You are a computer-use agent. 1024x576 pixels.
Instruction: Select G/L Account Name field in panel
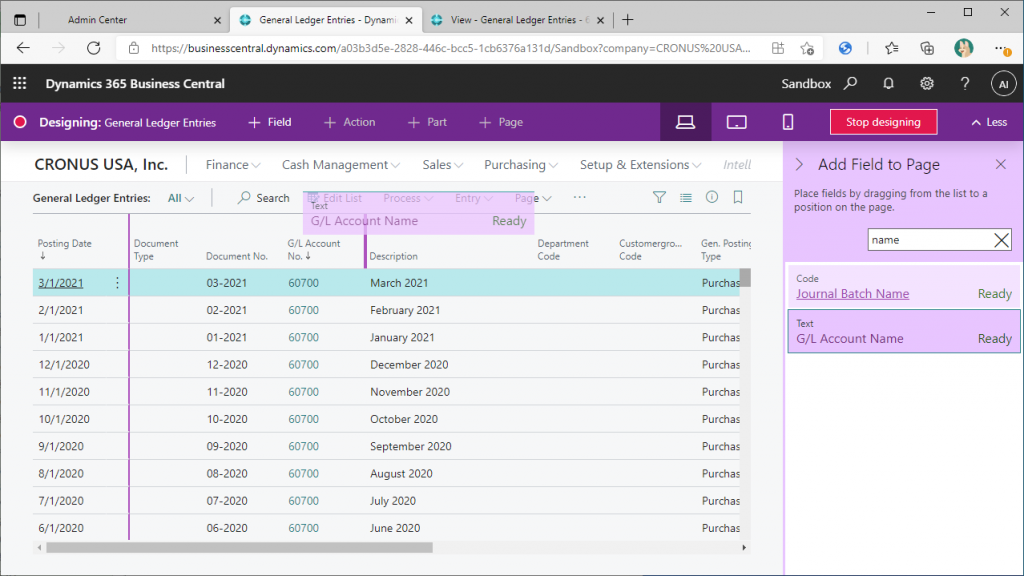[x=904, y=332]
